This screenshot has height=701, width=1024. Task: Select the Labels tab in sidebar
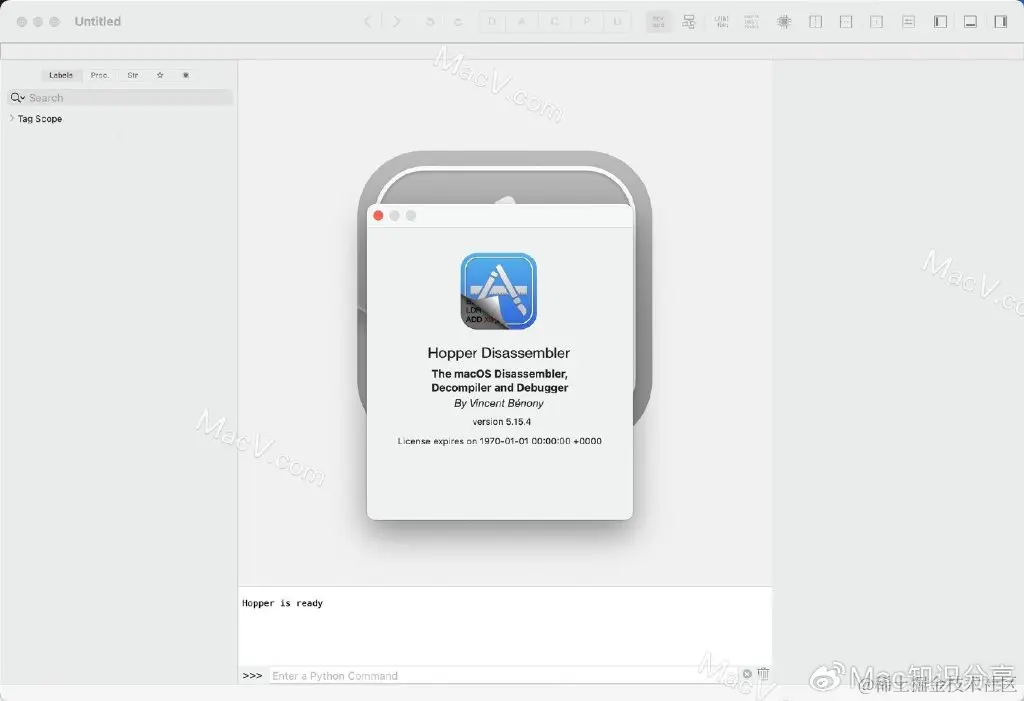pyautogui.click(x=61, y=75)
